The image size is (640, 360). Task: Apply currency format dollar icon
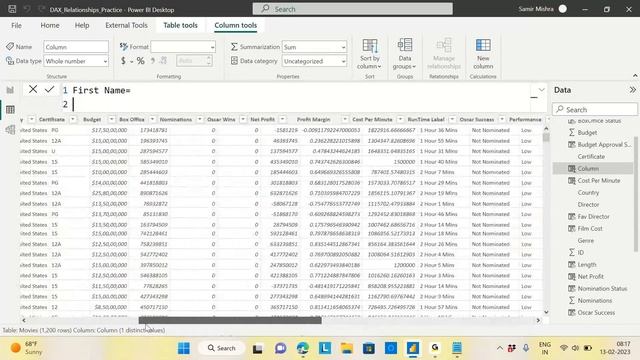[123, 61]
